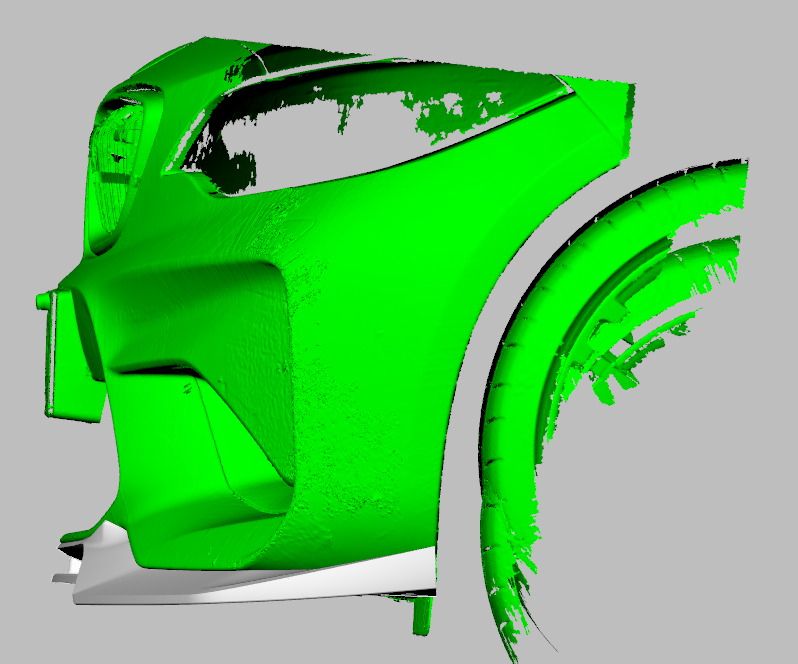Image resolution: width=798 pixels, height=664 pixels.
Task: Click the small green peg below the splitter
Action: tap(423, 615)
